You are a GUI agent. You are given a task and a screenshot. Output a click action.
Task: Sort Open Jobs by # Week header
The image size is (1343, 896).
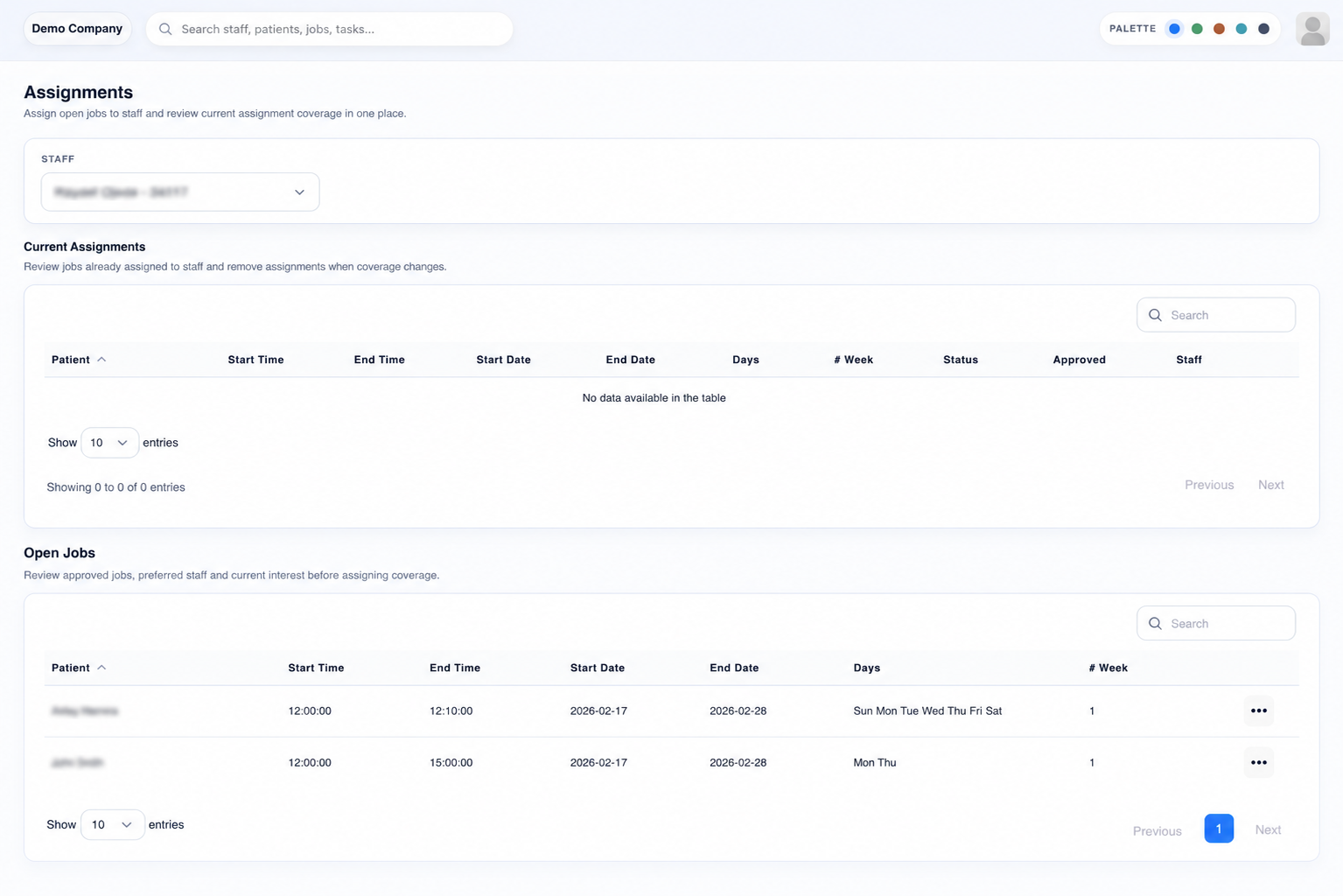click(x=1108, y=668)
